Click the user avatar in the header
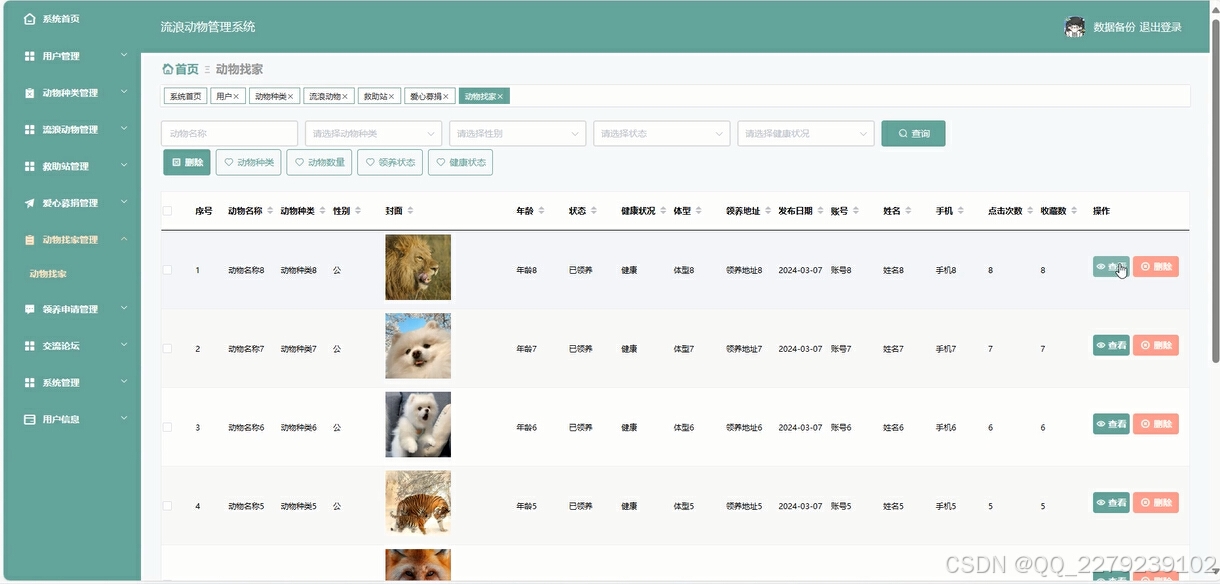 1075,27
